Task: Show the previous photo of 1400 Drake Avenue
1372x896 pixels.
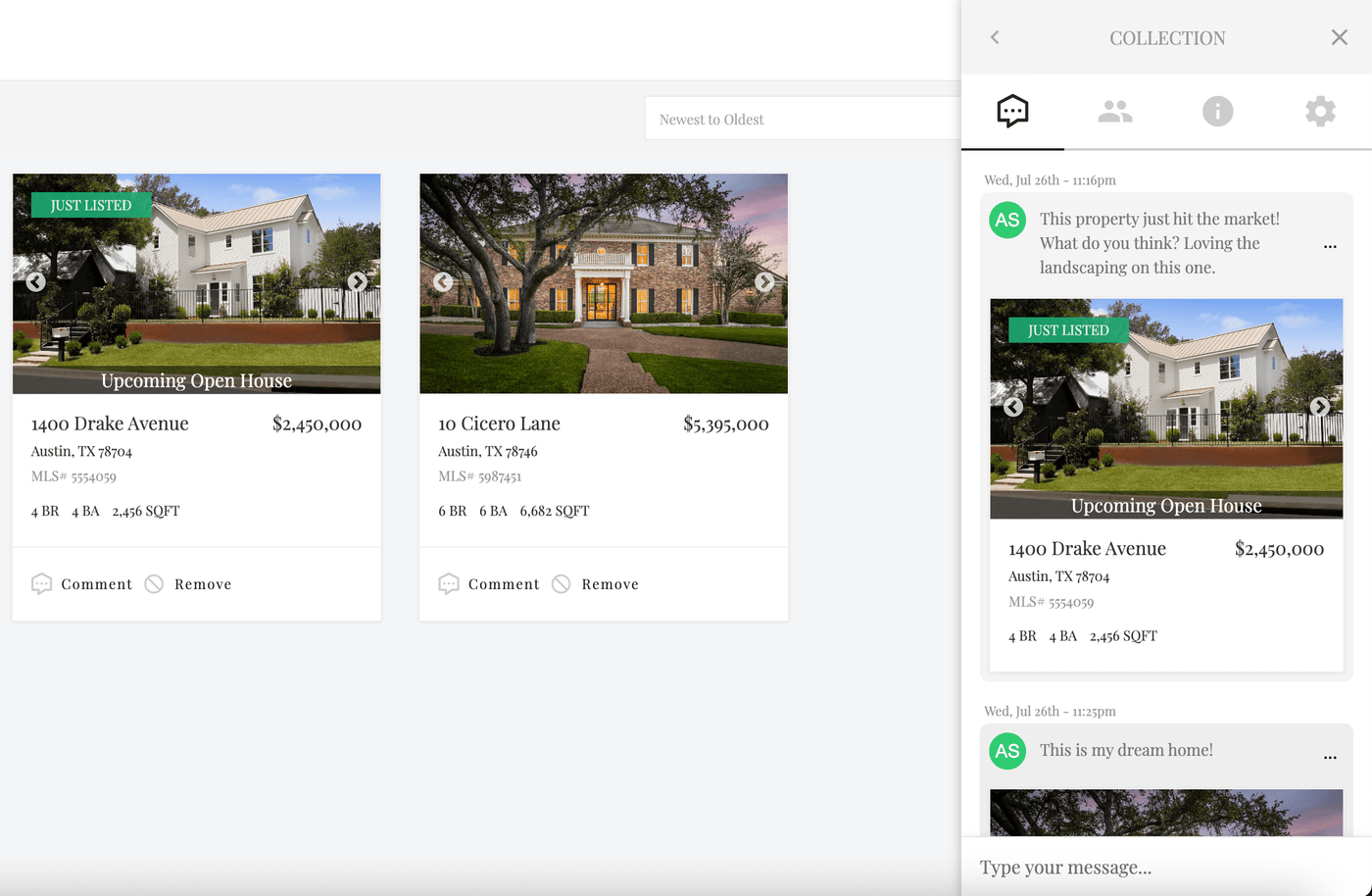Action: 35,281
